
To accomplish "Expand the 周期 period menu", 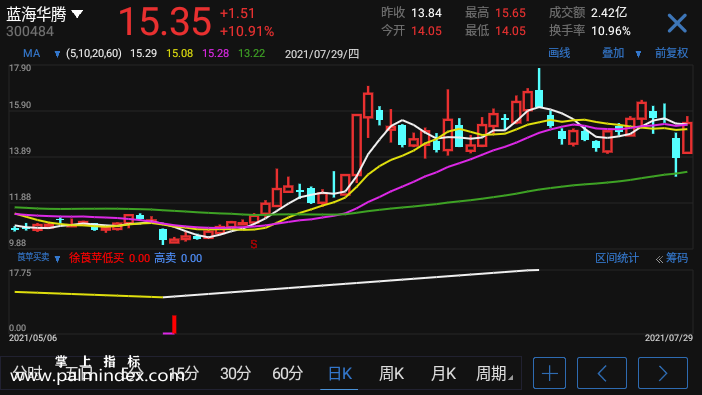I will click(x=494, y=374).
